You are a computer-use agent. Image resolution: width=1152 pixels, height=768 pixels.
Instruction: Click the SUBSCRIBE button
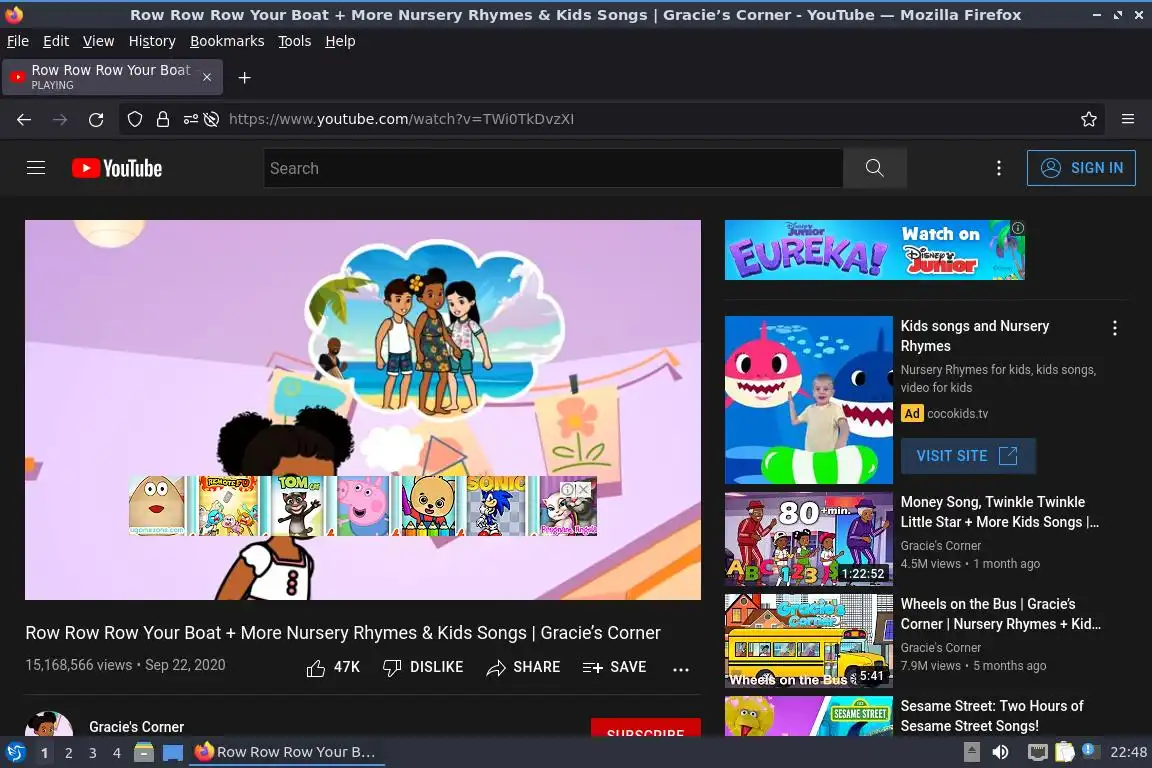646,728
